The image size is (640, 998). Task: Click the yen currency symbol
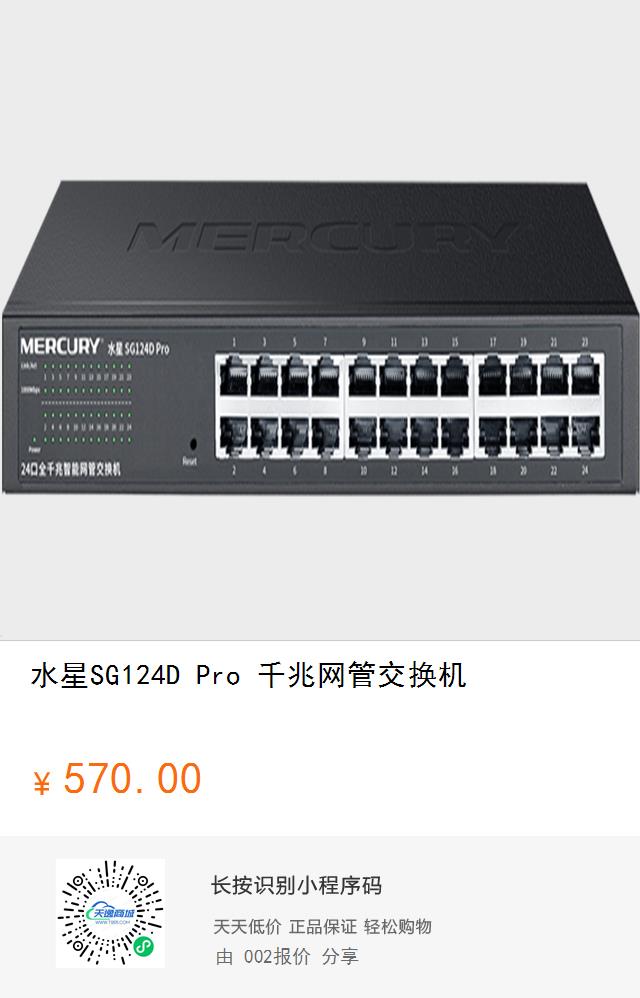[x=42, y=784]
